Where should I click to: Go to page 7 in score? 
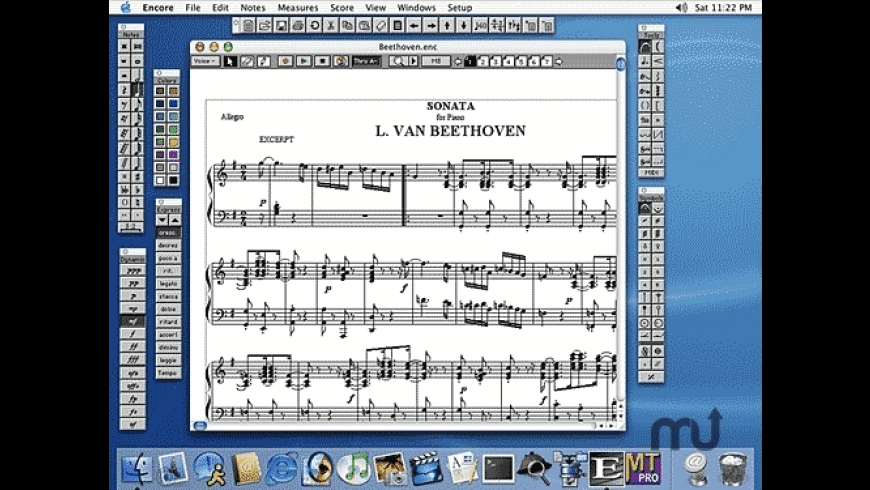(x=547, y=62)
